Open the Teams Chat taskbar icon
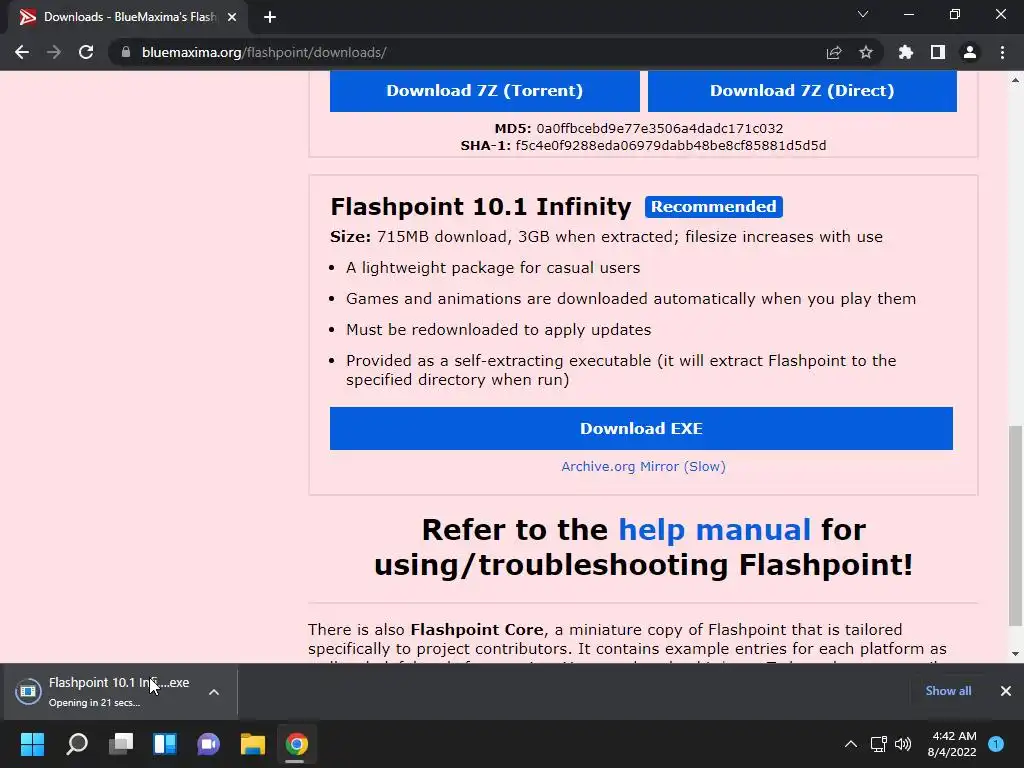Image resolution: width=1024 pixels, height=768 pixels. (208, 744)
